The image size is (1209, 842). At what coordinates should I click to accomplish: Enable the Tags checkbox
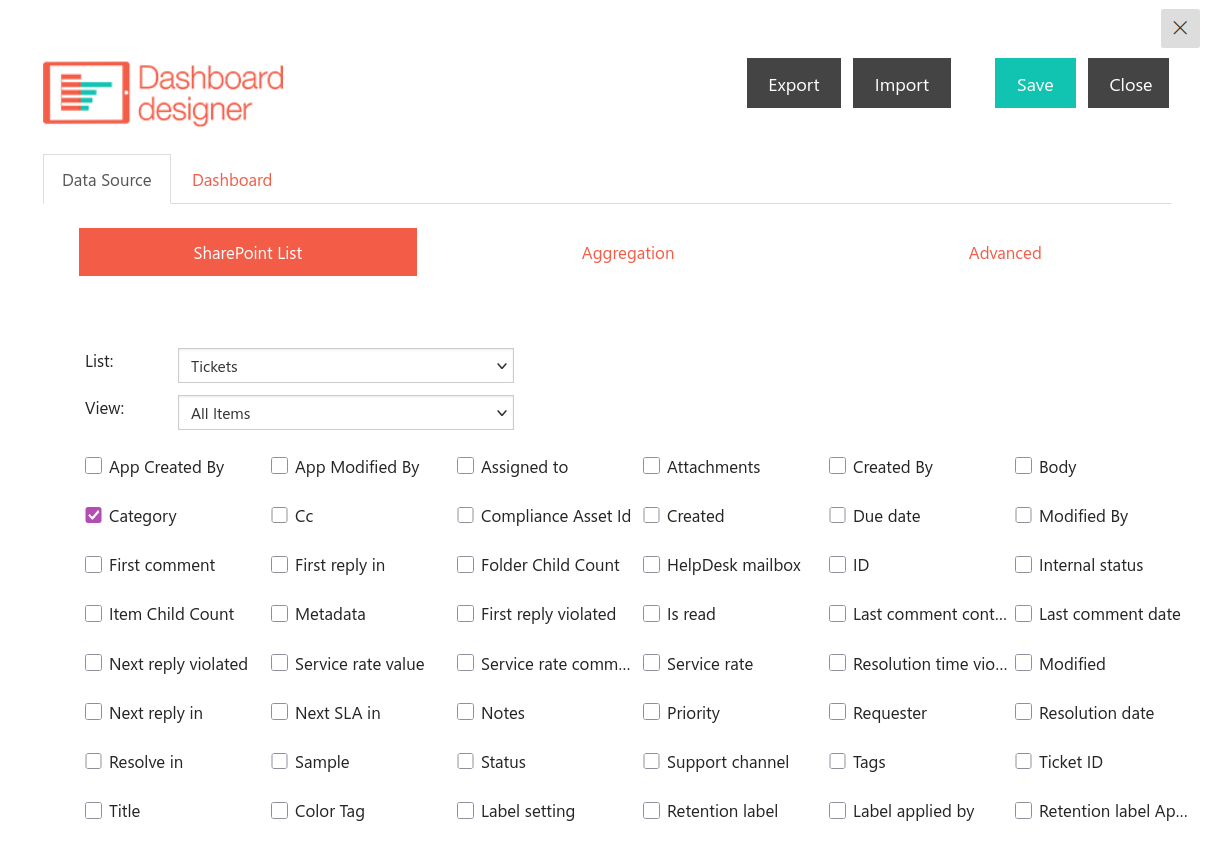coord(837,760)
